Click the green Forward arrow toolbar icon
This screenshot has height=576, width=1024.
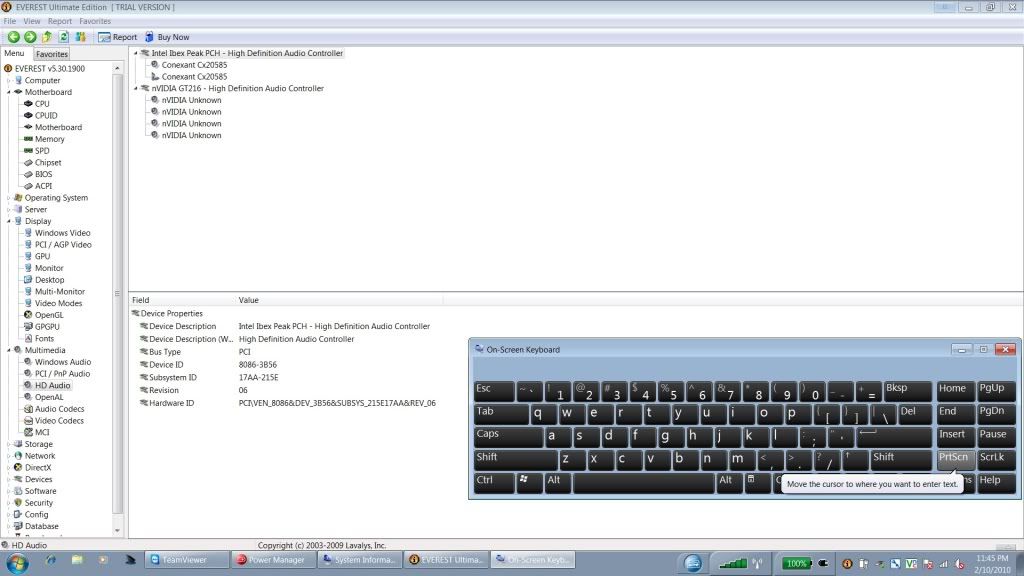(x=30, y=37)
